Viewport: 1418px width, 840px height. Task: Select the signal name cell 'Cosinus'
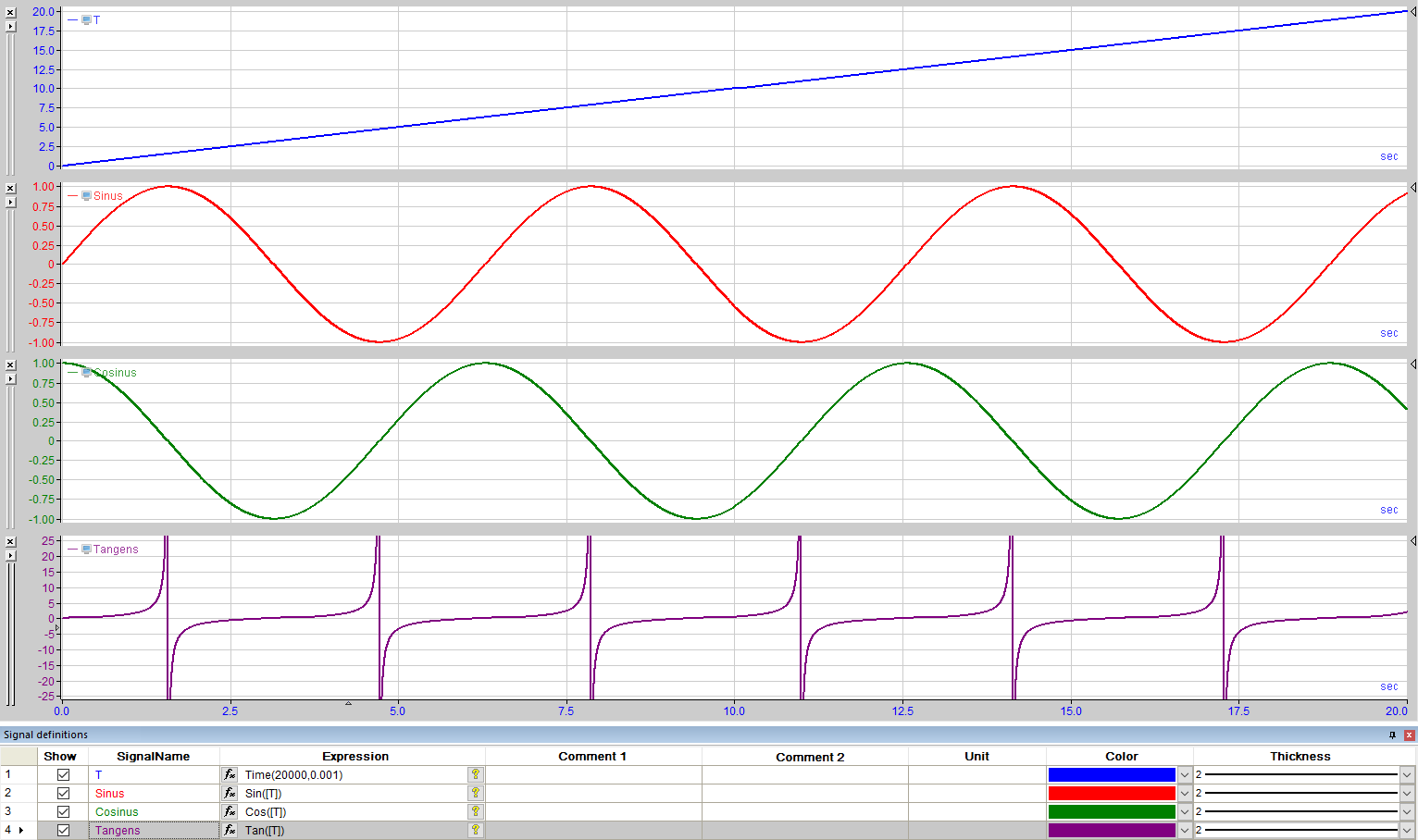click(154, 811)
